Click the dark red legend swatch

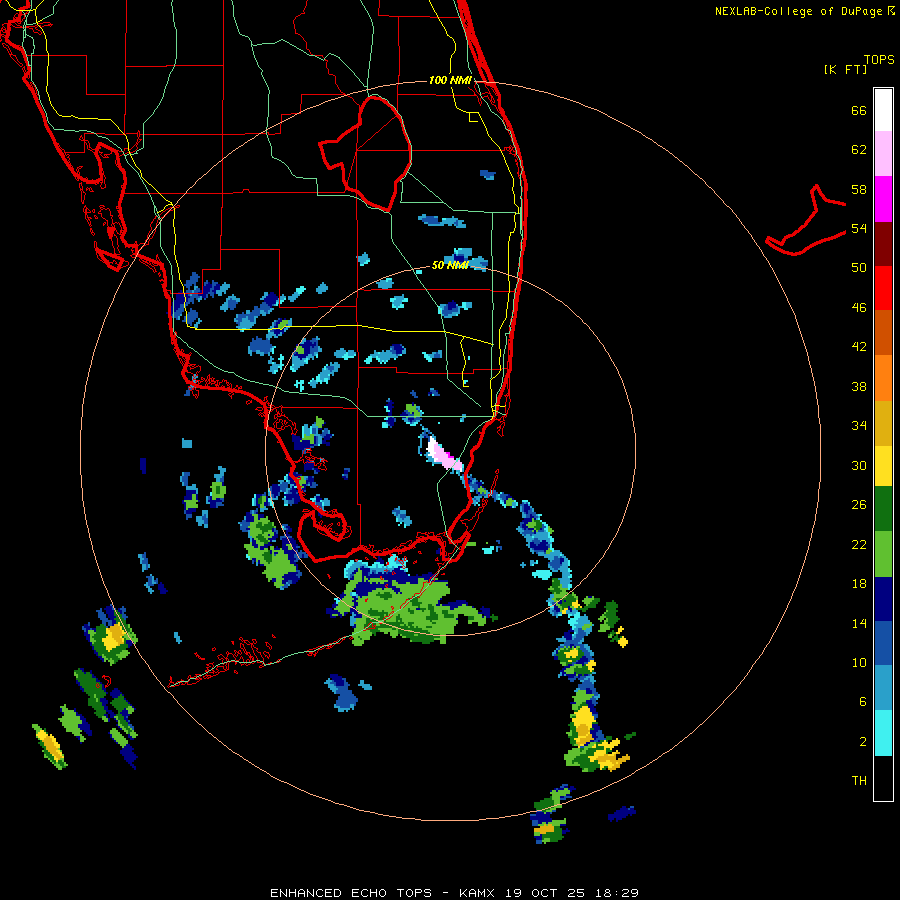883,245
